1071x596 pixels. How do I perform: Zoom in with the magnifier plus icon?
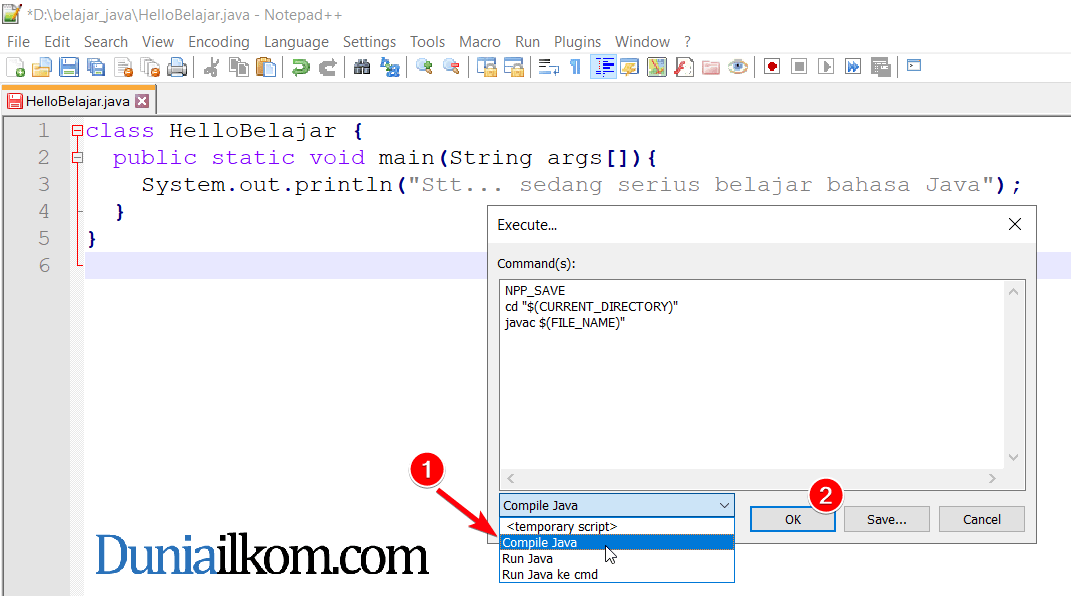pyautogui.click(x=424, y=67)
